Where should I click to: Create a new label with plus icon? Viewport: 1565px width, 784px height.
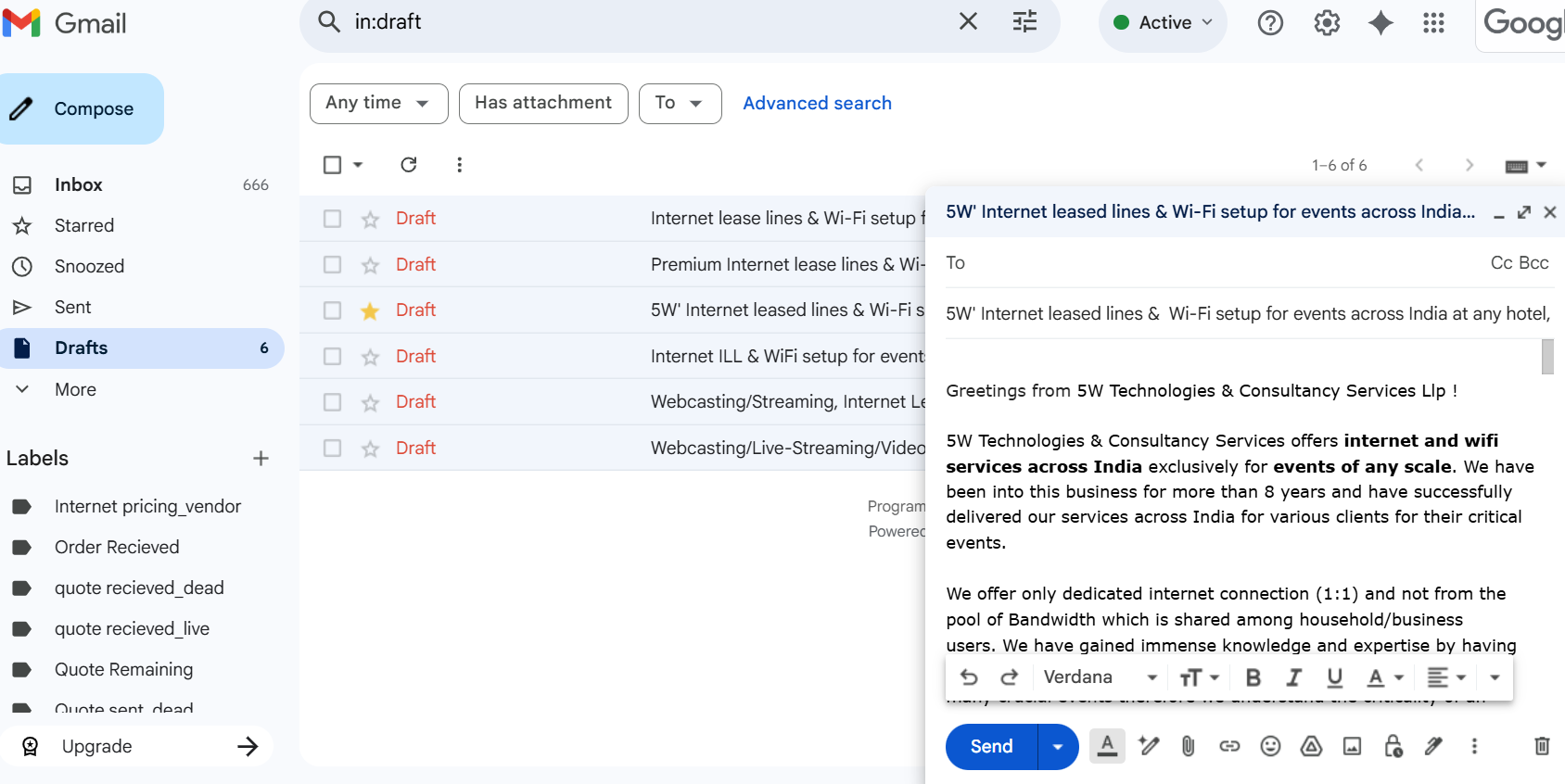pos(261,458)
